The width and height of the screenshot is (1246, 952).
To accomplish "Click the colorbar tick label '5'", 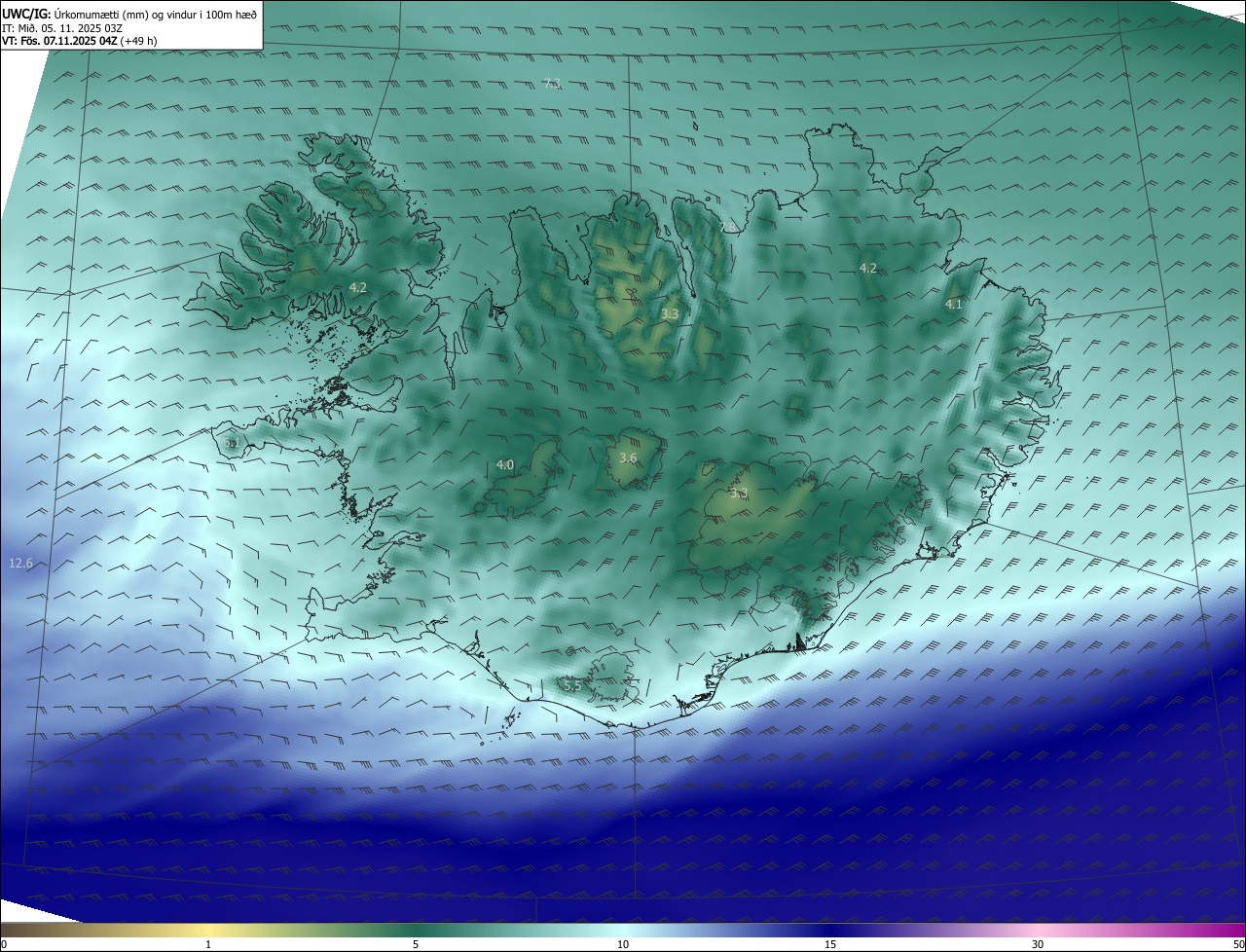I will [416, 944].
